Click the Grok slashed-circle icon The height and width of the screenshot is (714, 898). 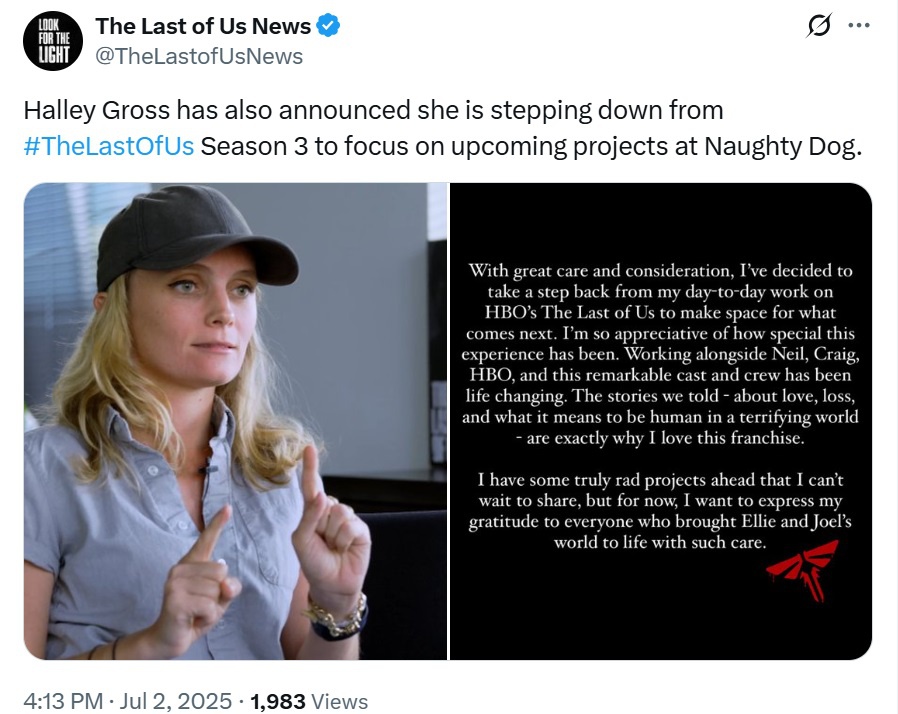819,26
